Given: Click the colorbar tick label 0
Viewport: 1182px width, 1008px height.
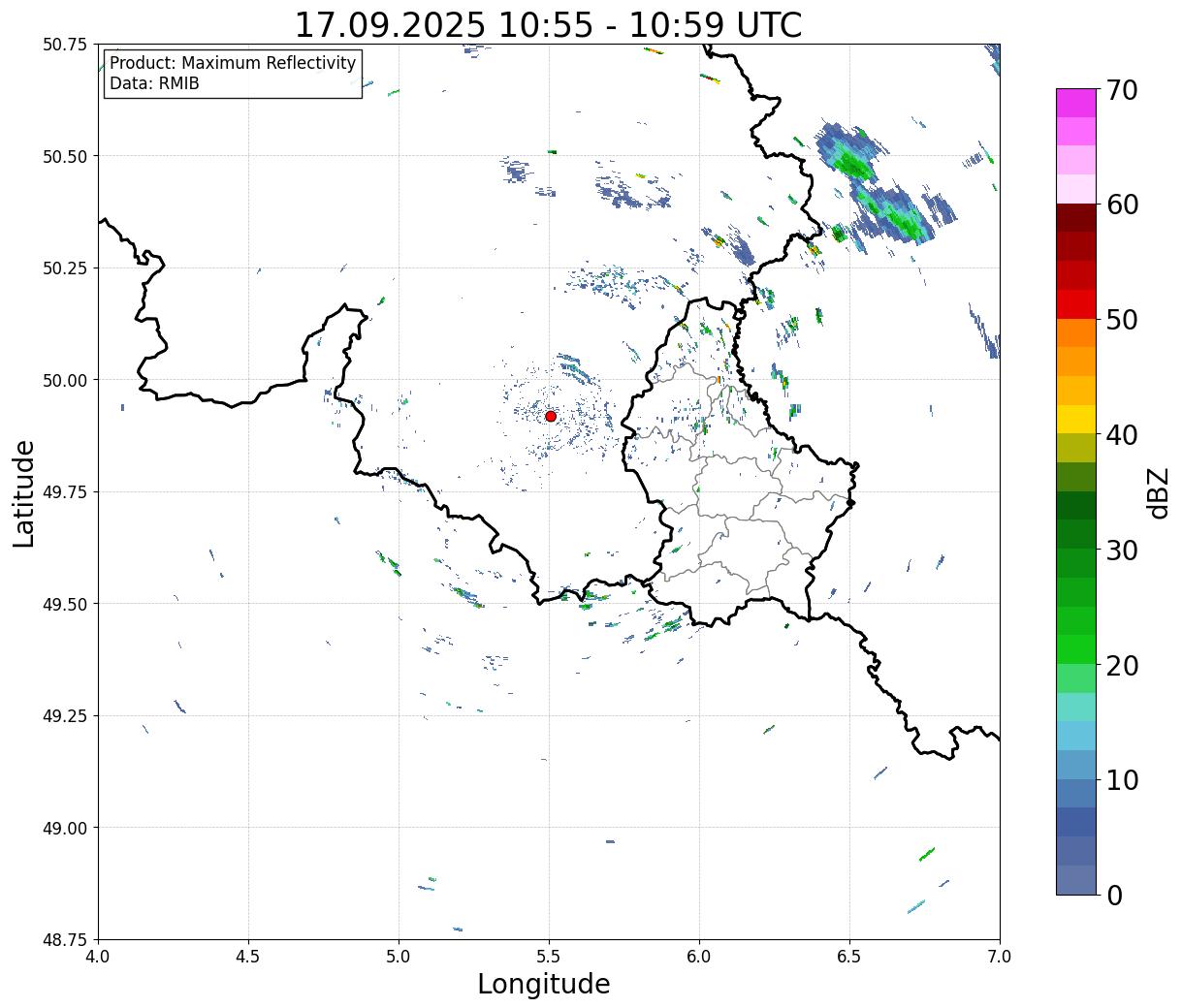Looking at the screenshot, I should point(1113,896).
